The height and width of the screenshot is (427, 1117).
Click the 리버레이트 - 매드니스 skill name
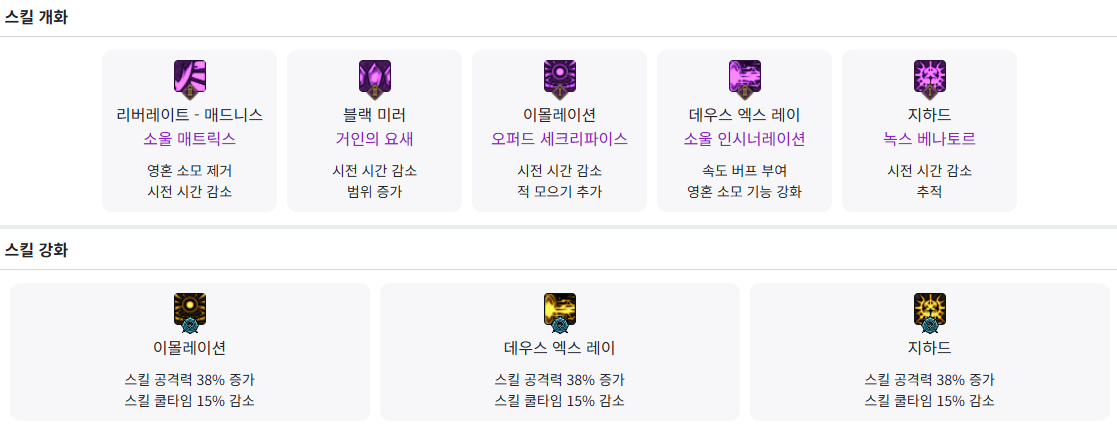tap(190, 115)
